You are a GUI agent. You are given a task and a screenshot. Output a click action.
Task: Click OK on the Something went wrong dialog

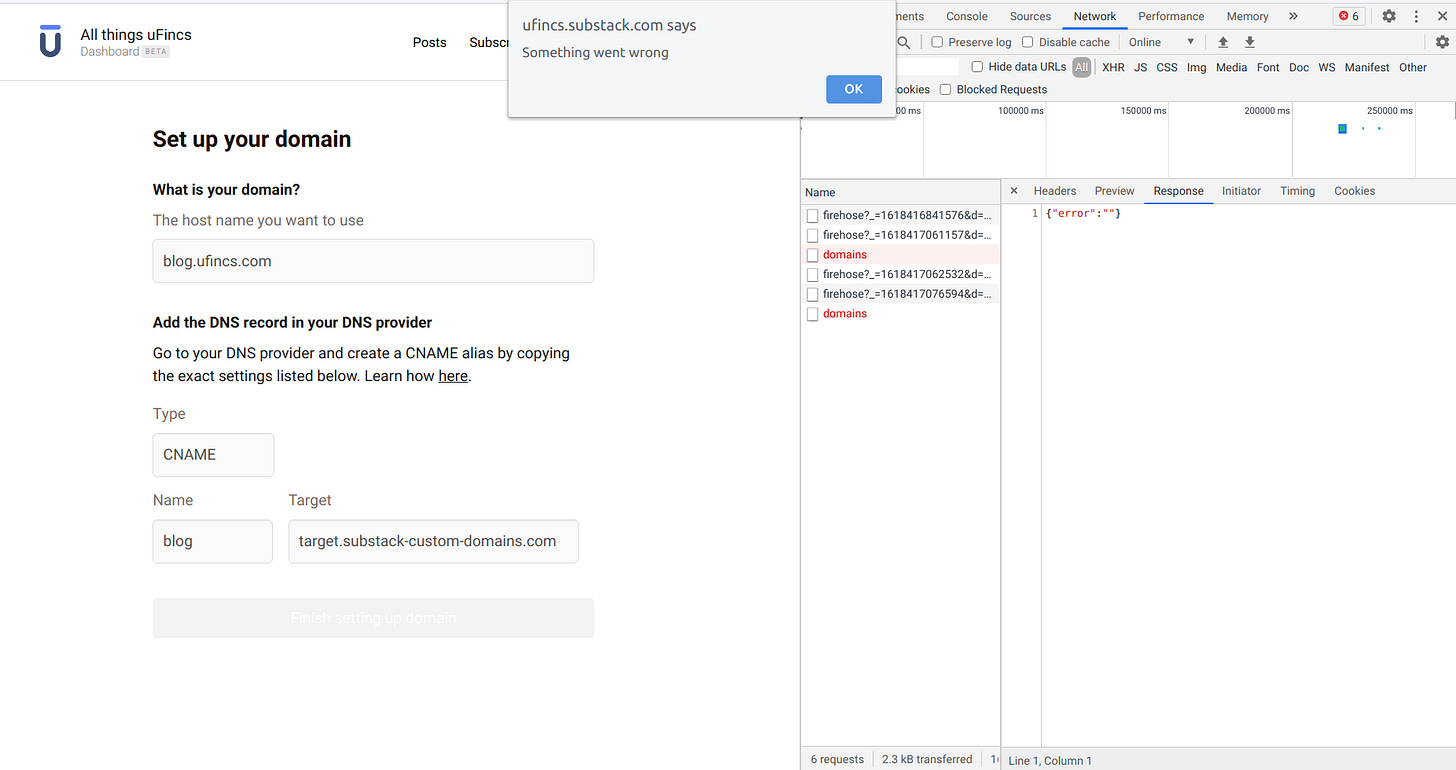[853, 89]
